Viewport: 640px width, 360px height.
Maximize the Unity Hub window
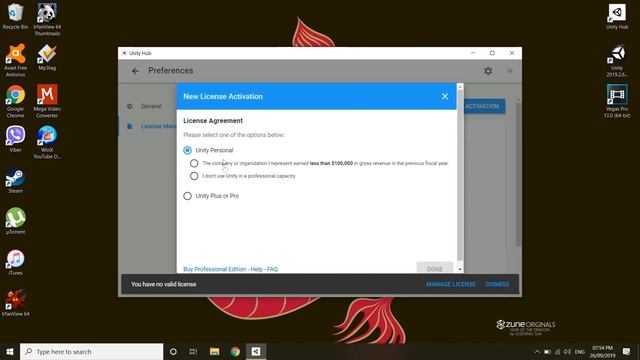[x=492, y=53]
